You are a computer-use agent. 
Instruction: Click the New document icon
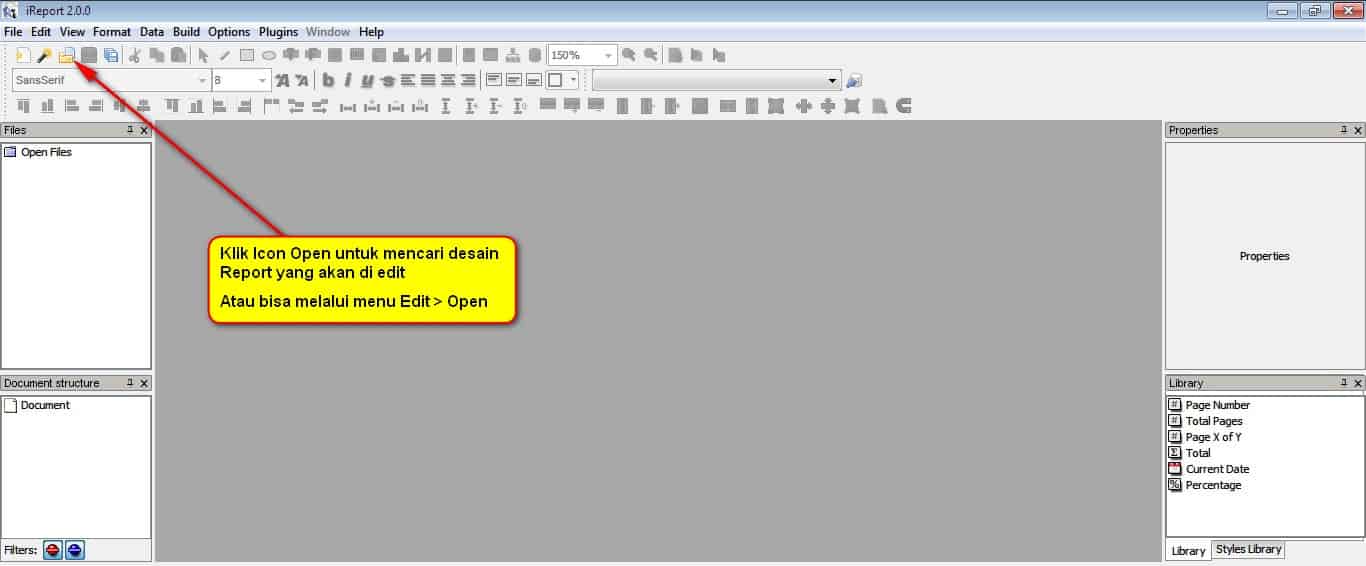tap(23, 56)
